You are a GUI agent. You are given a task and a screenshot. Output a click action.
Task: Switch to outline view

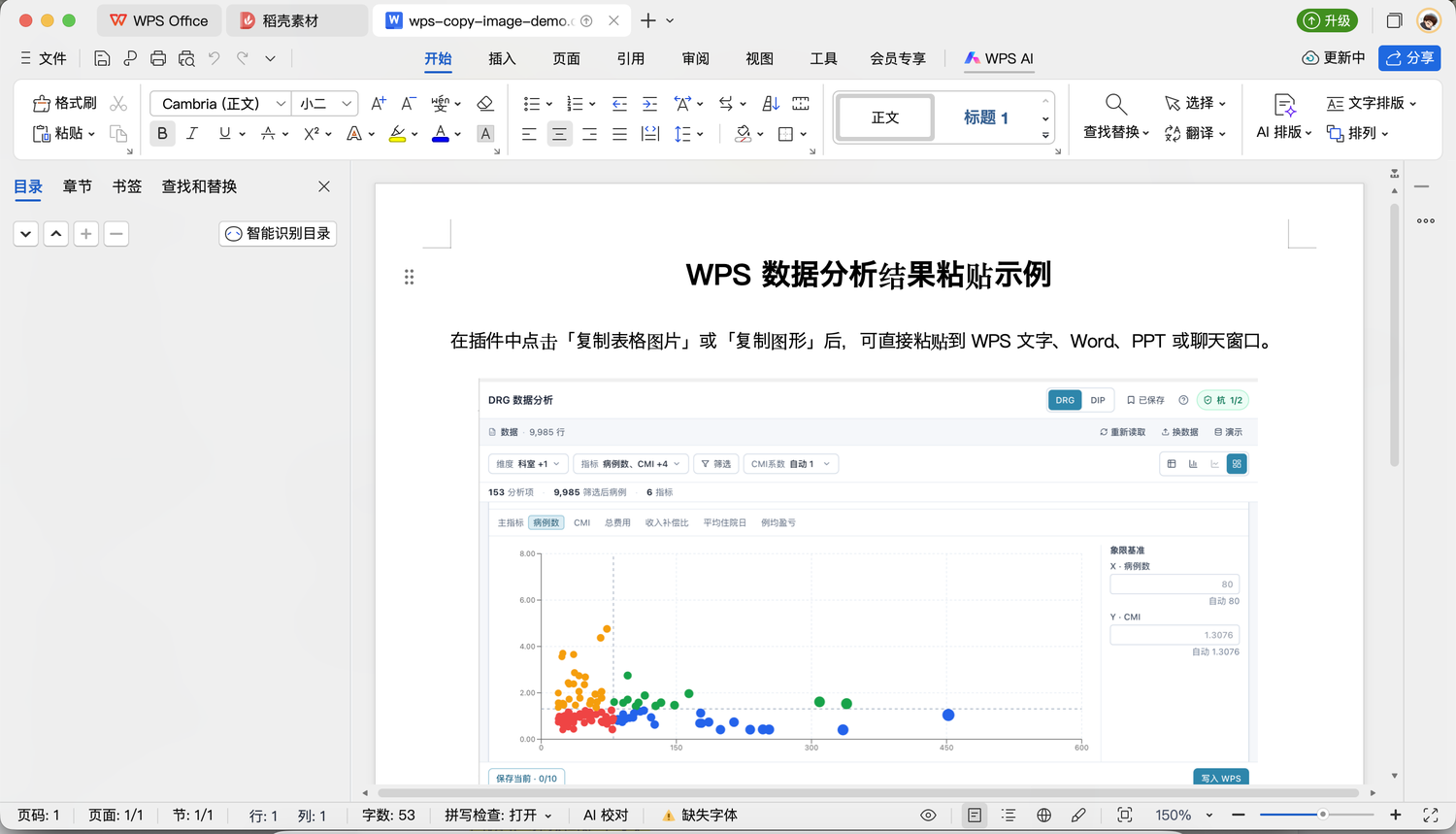tap(1009, 815)
